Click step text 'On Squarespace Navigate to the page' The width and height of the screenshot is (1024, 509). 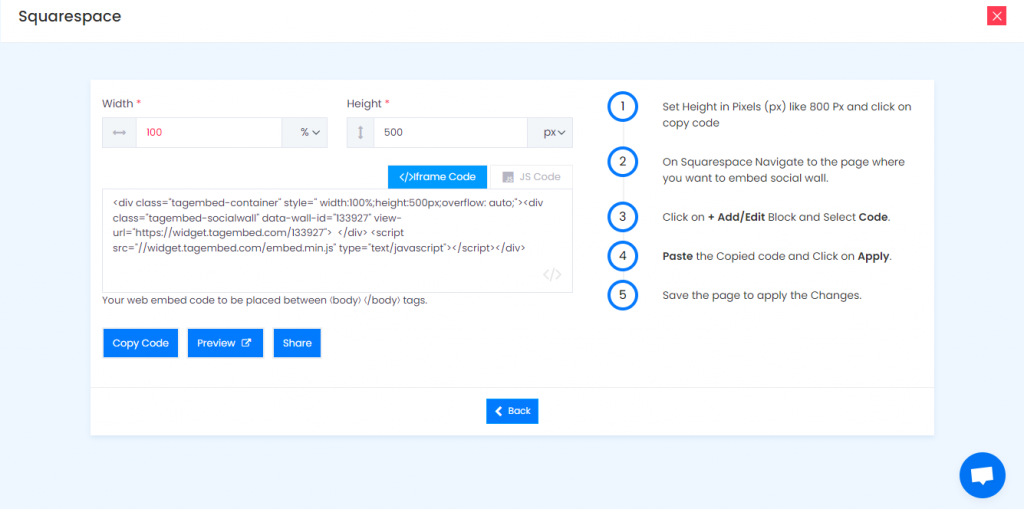pyautogui.click(x=784, y=169)
